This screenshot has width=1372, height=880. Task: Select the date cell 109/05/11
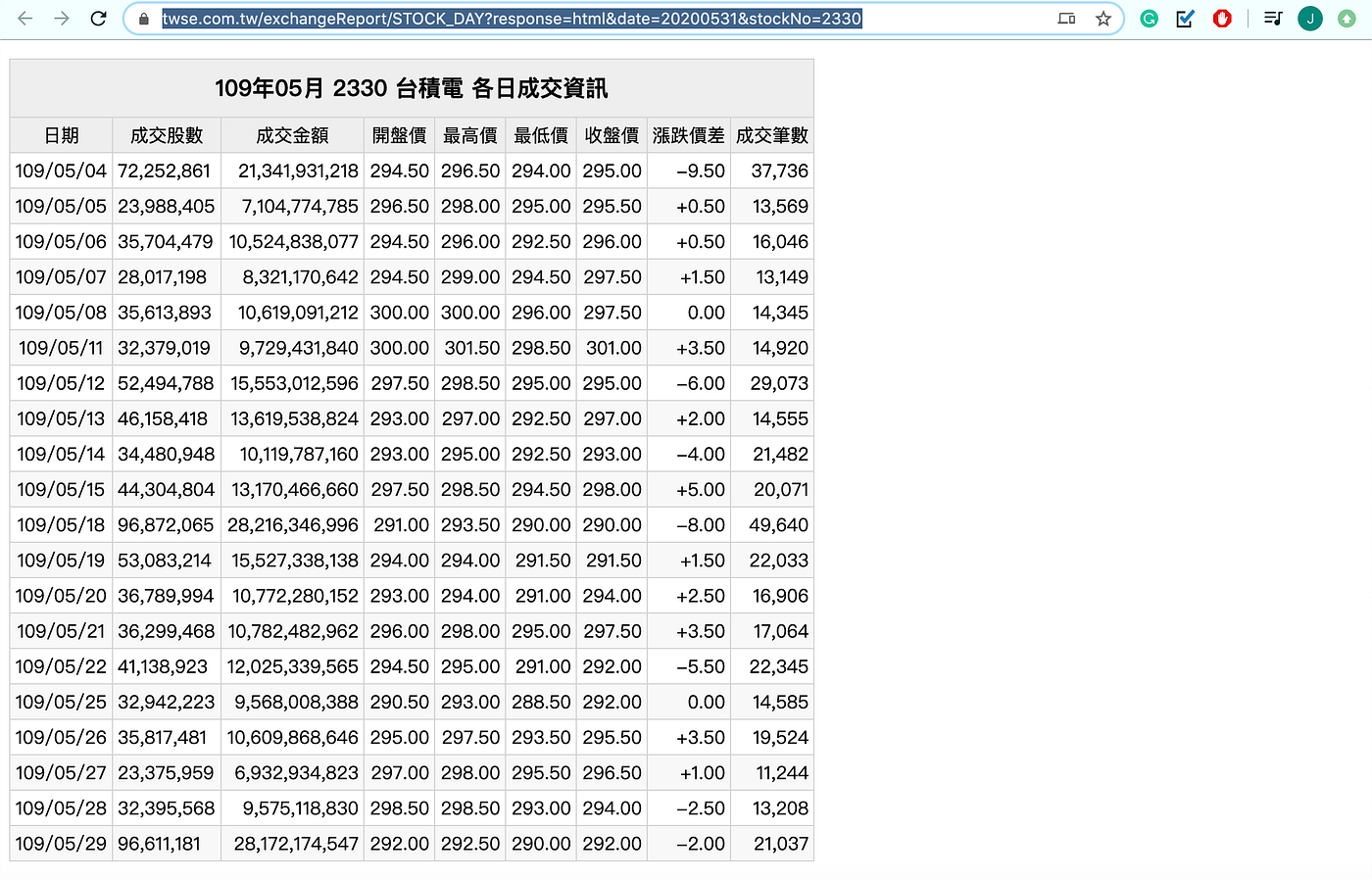pyautogui.click(x=61, y=348)
